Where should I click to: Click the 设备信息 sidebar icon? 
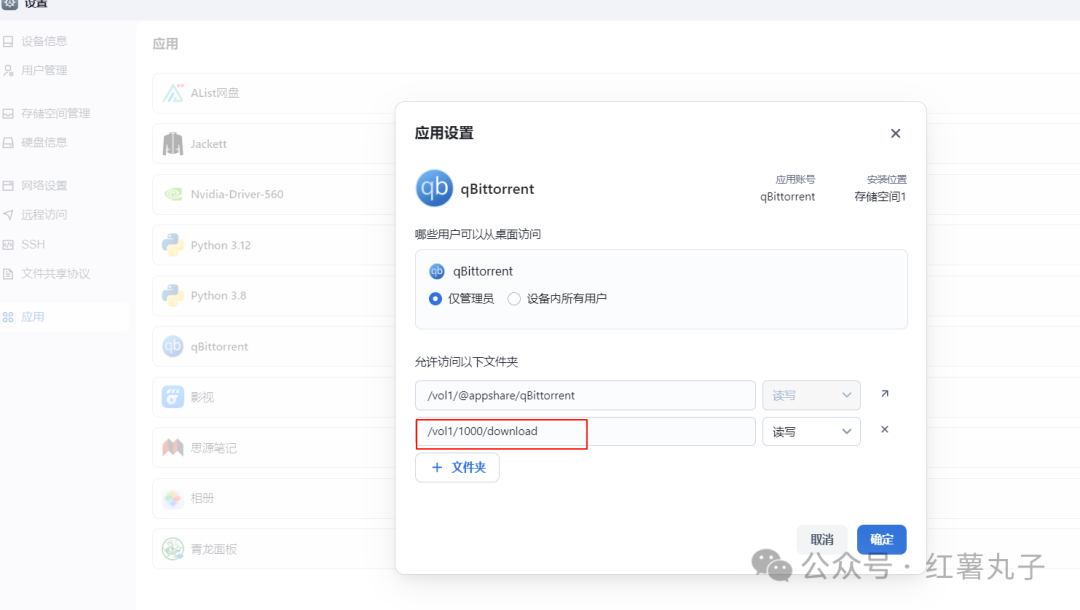[x=8, y=41]
